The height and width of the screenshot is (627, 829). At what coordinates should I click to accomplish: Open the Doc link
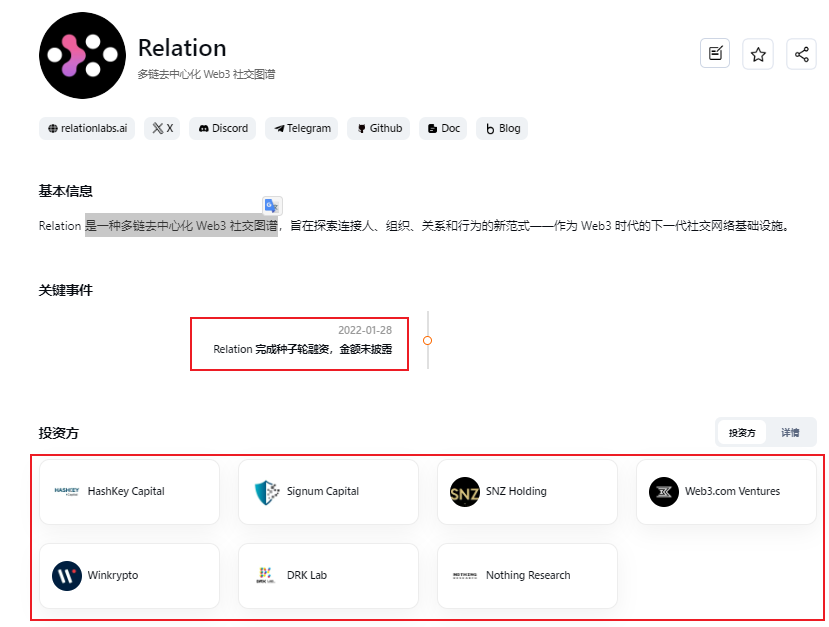click(x=443, y=128)
